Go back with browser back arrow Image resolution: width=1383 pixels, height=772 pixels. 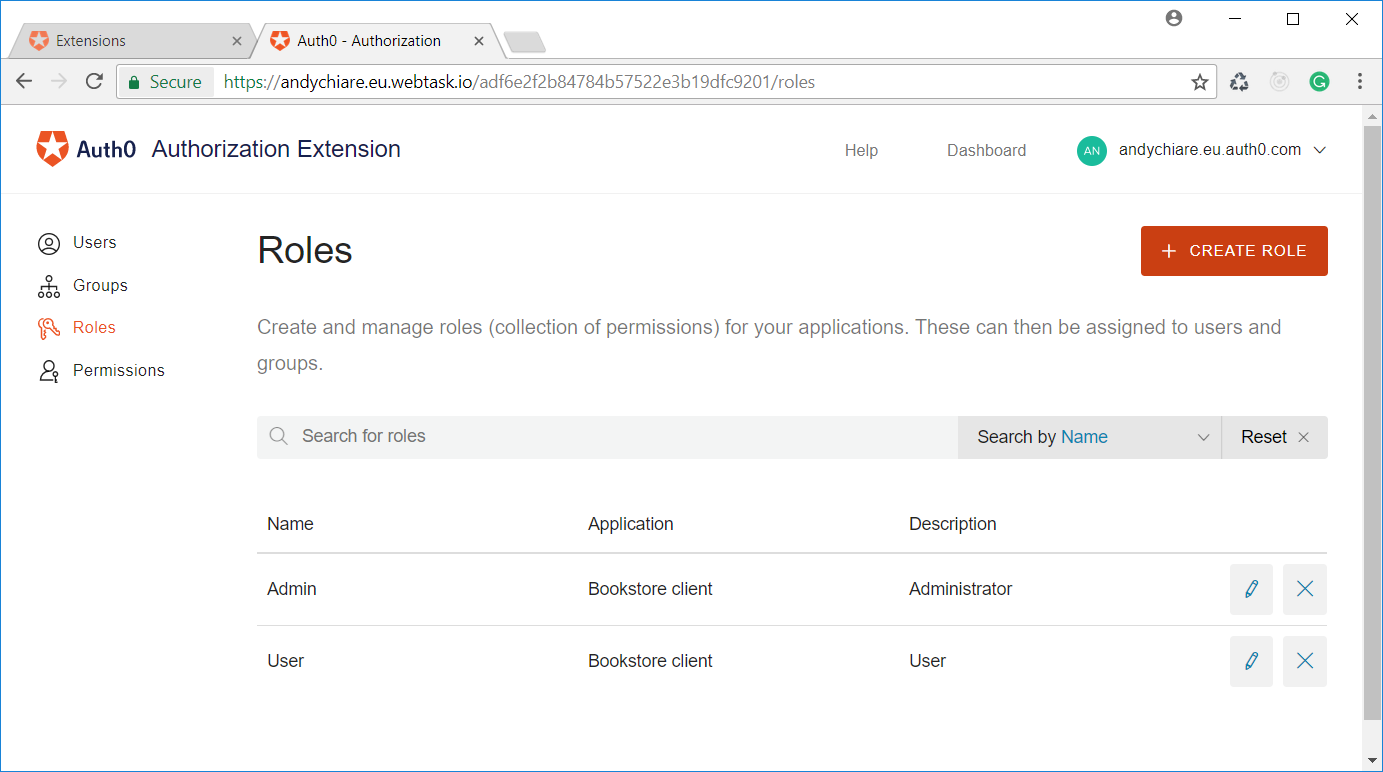[24, 82]
